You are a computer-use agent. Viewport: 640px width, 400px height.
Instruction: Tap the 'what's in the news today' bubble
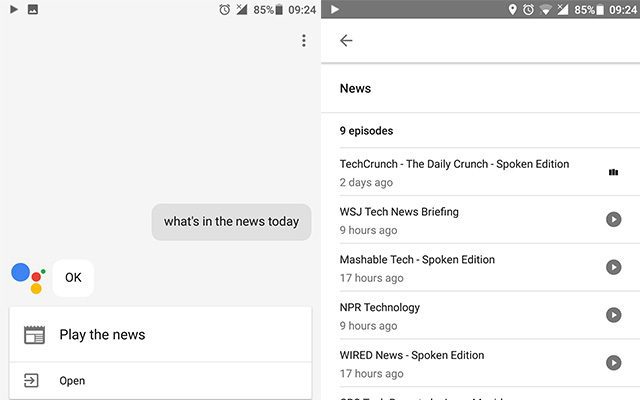(x=231, y=222)
